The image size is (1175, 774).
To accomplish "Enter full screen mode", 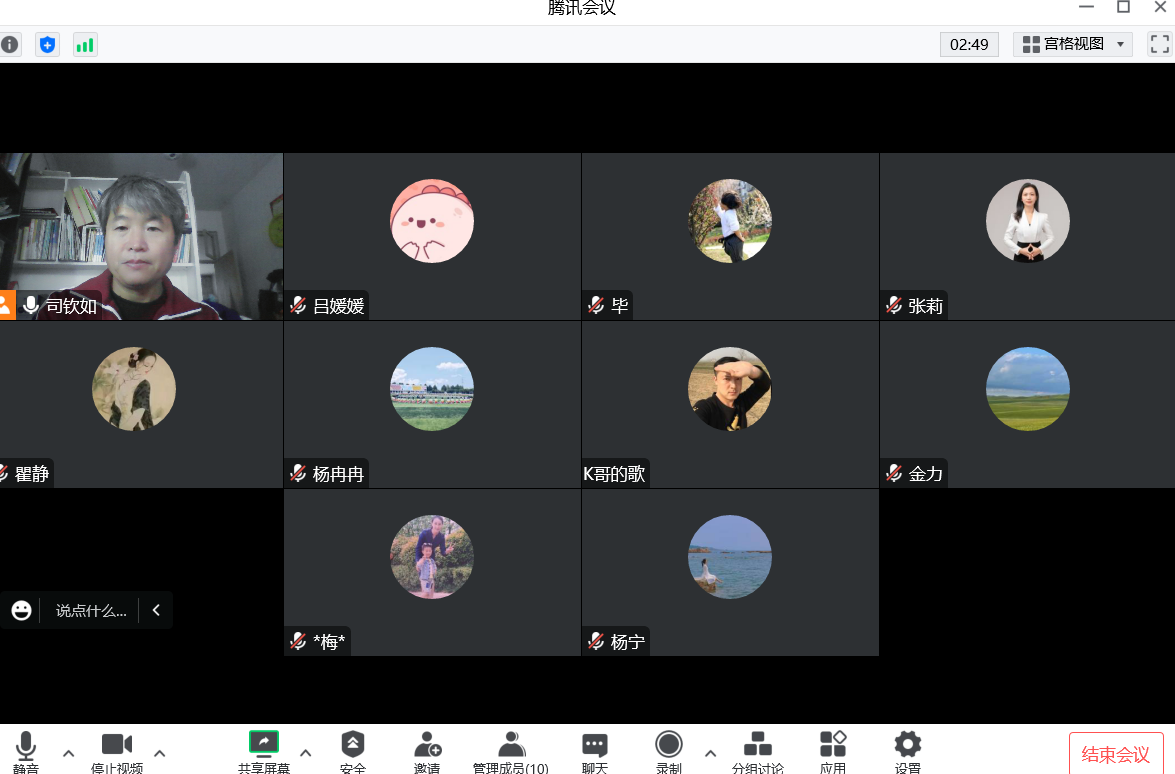I will click(x=1159, y=44).
